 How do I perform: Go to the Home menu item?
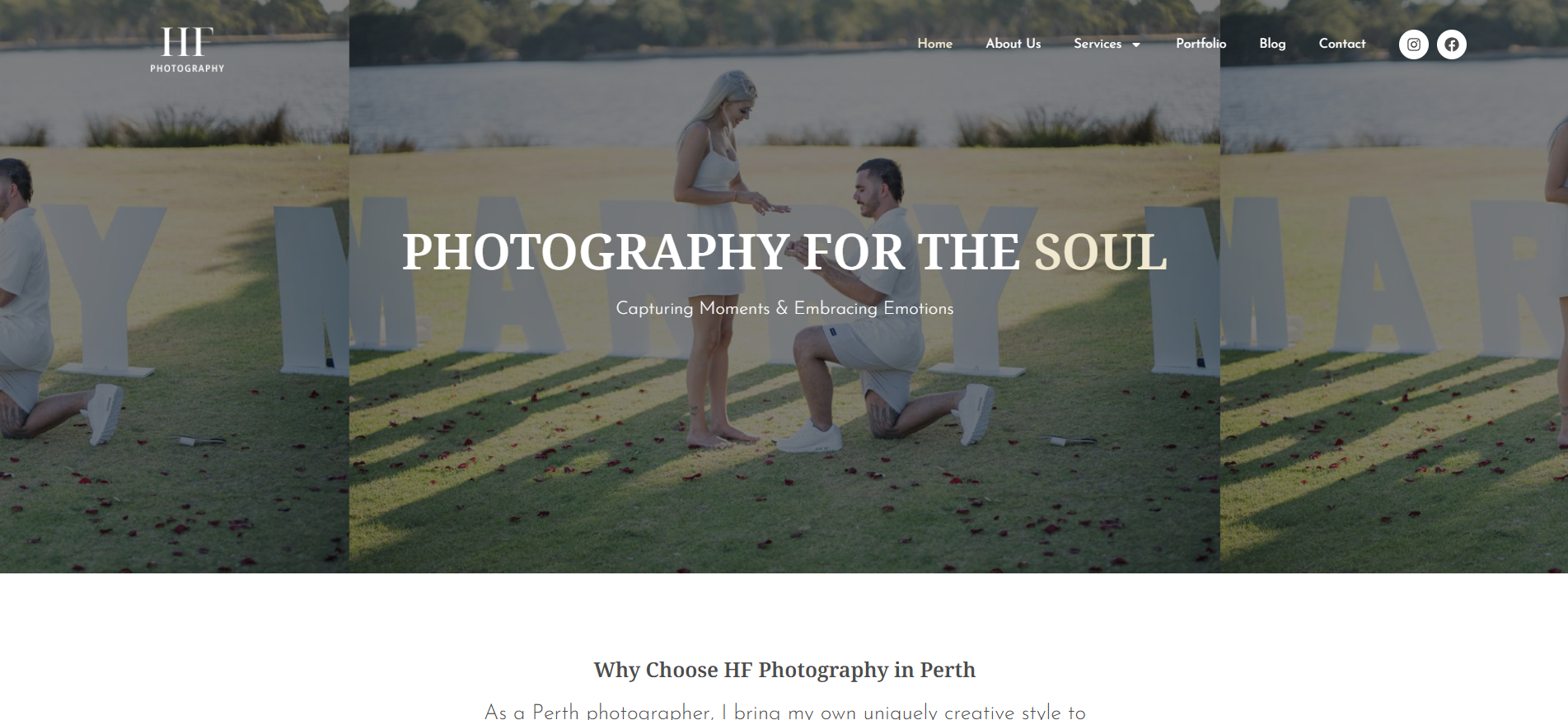[935, 44]
